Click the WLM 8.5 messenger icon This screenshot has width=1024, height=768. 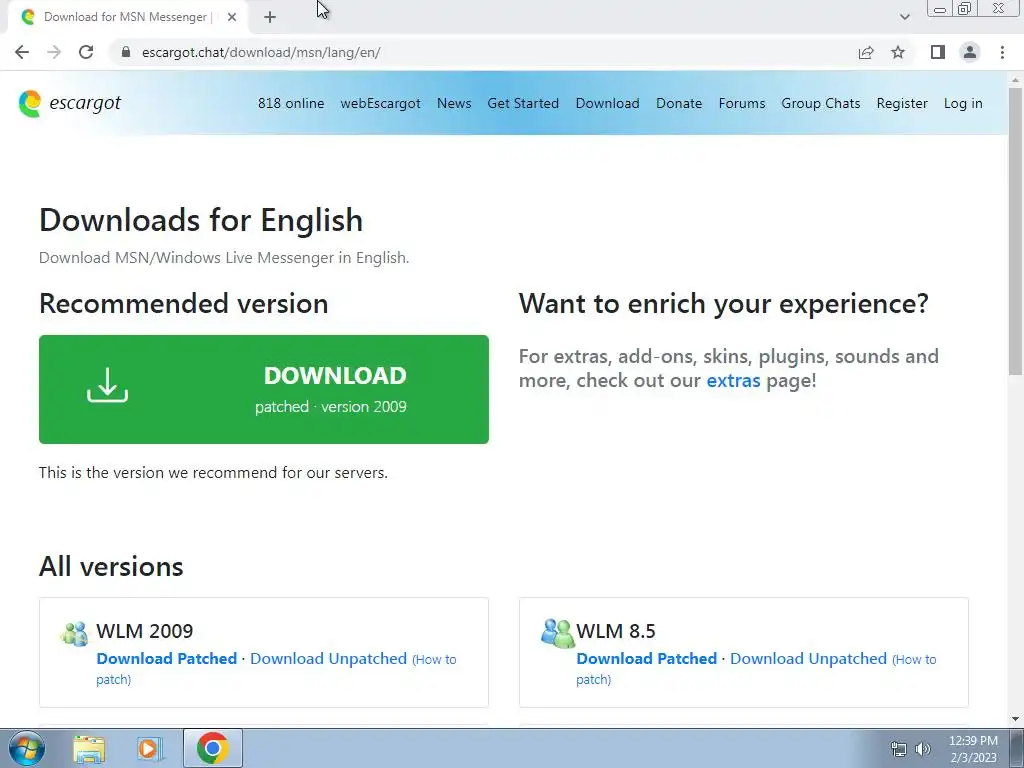557,633
